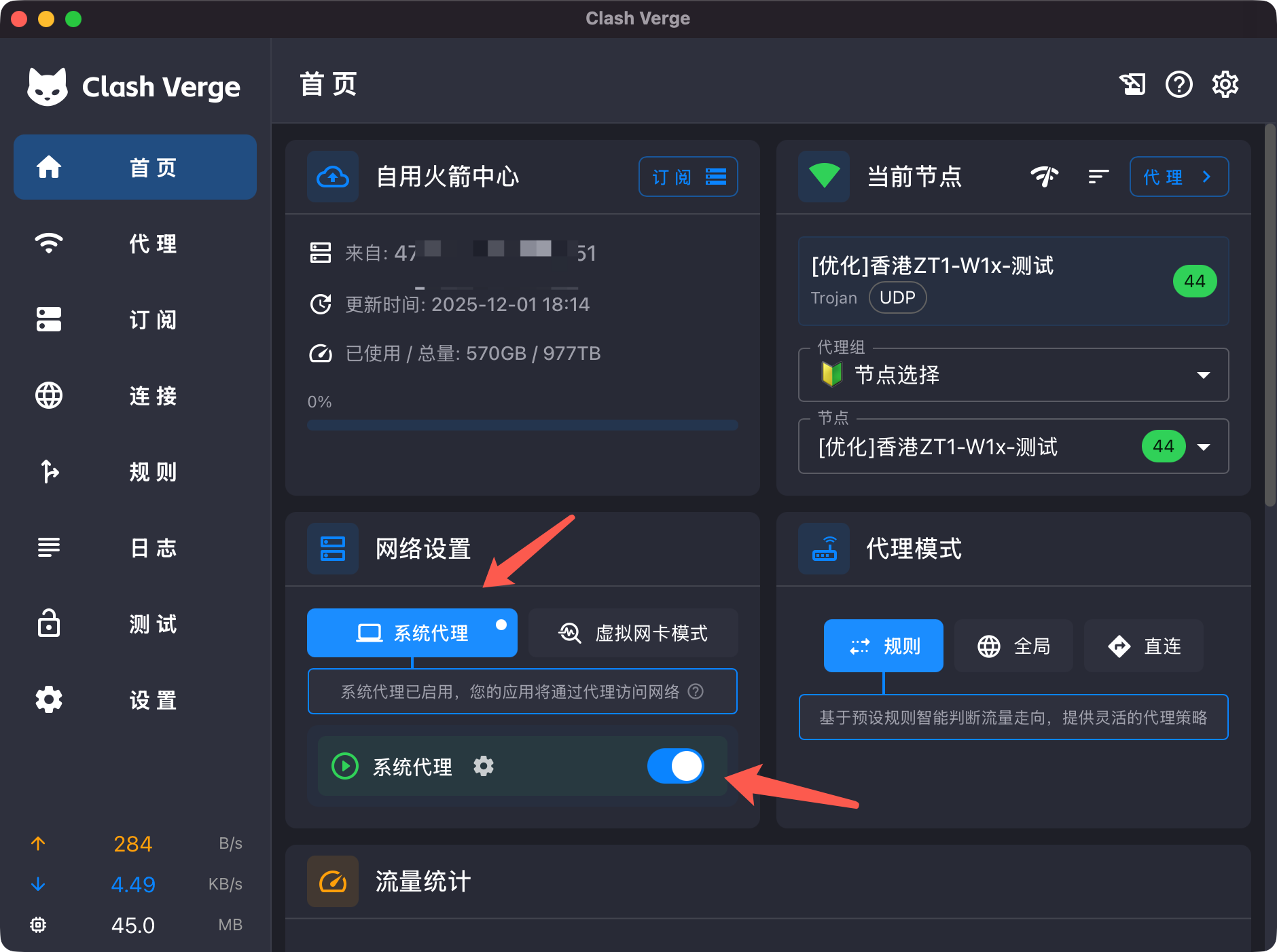The width and height of the screenshot is (1277, 952).
Task: Open system proxy gear settings icon
Action: pos(483,767)
